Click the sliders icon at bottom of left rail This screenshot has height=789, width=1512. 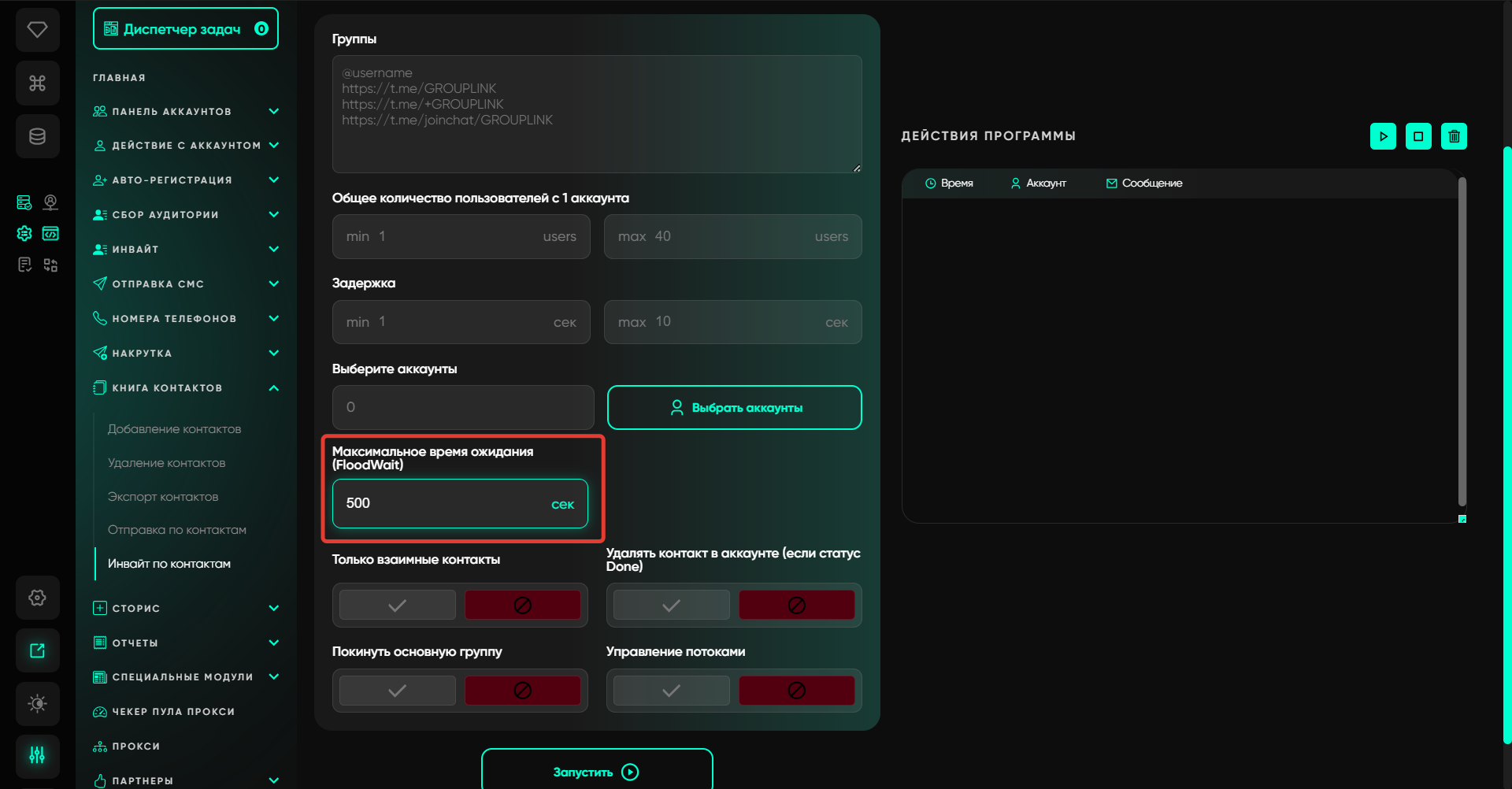37,756
